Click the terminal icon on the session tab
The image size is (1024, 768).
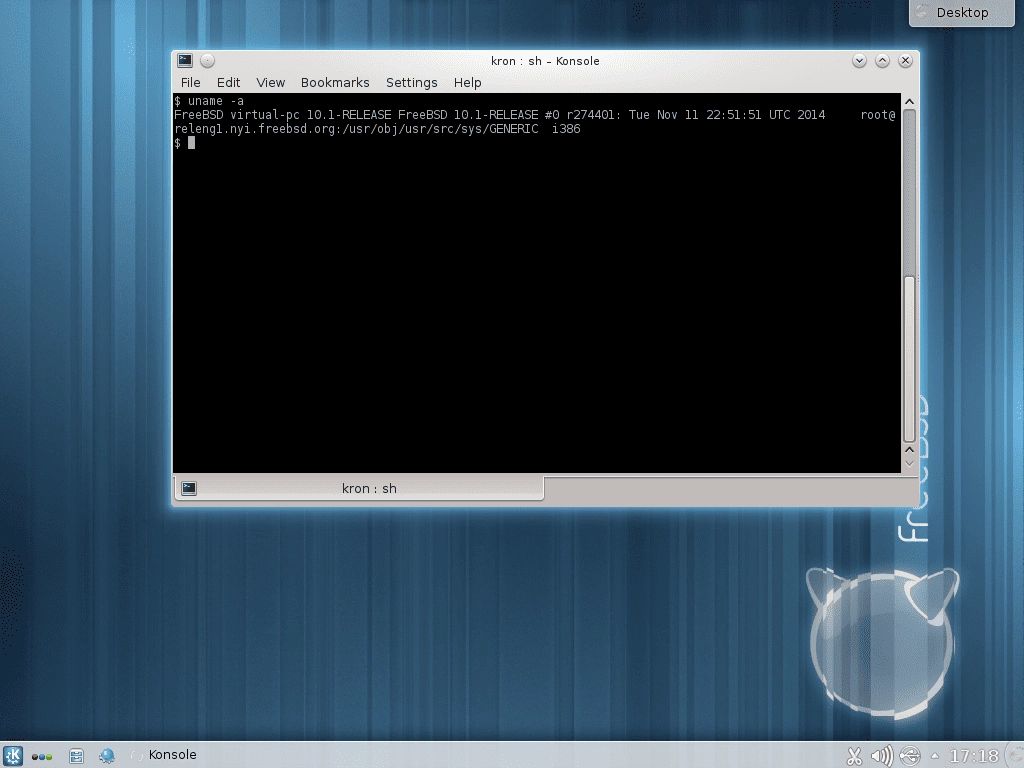coord(189,488)
